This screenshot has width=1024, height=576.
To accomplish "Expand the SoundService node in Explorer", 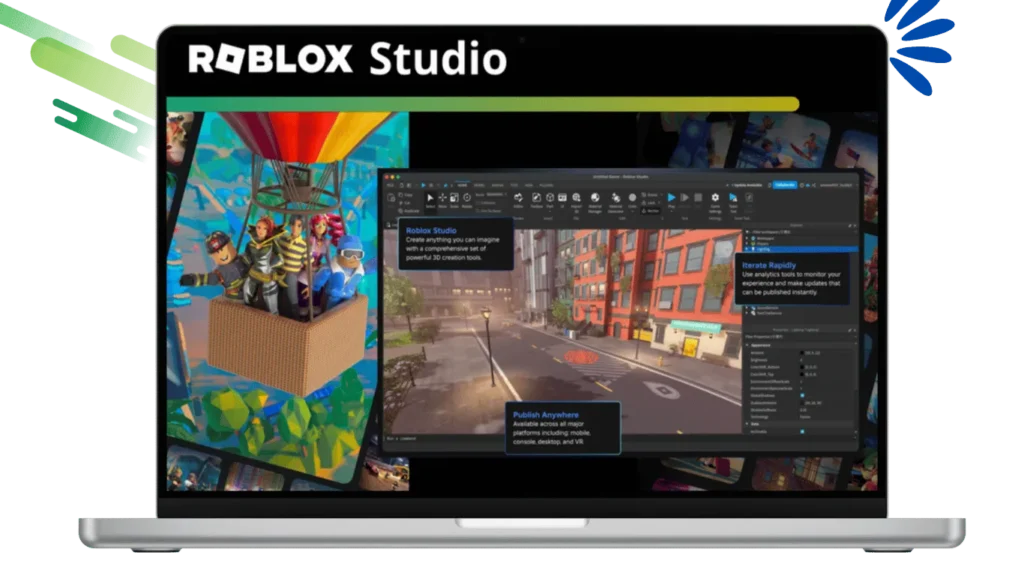I will [x=748, y=308].
